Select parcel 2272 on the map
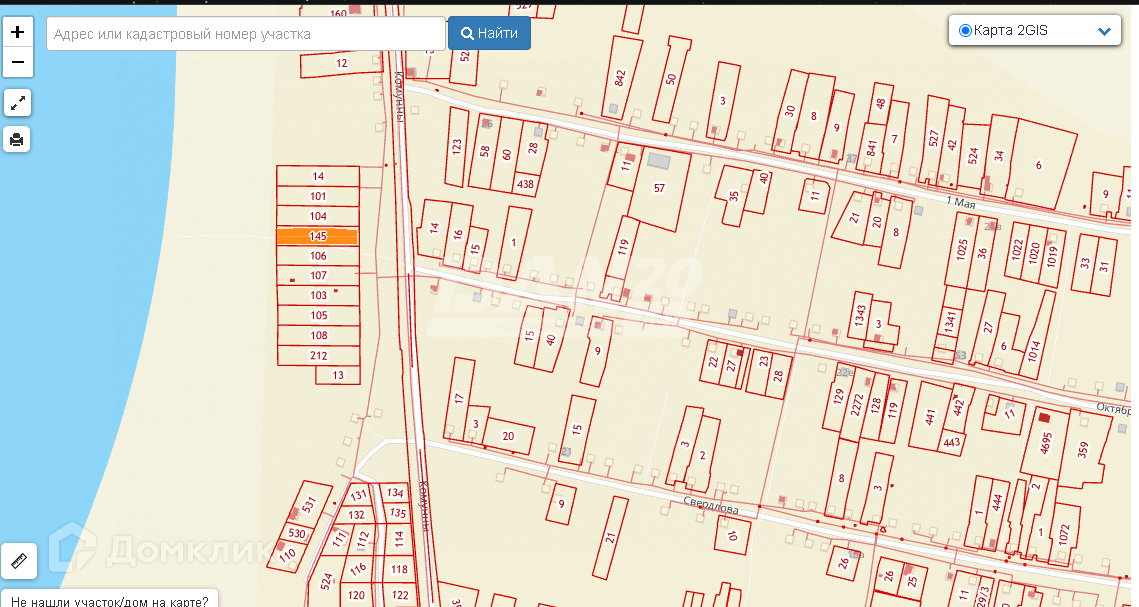The image size is (1139, 607). [x=856, y=404]
